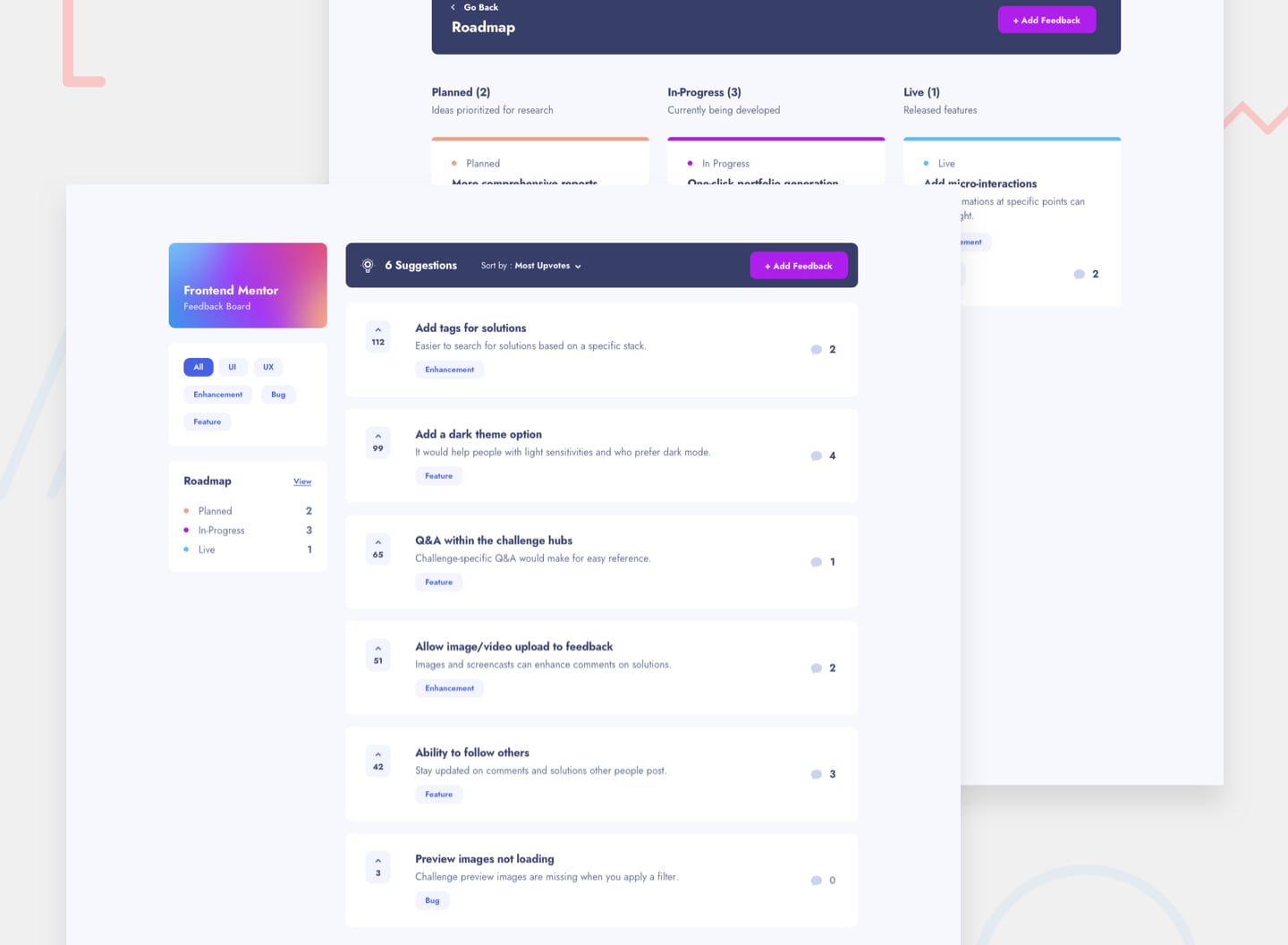
Task: Click the comment bubble on Add a dark theme option
Action: click(x=816, y=455)
